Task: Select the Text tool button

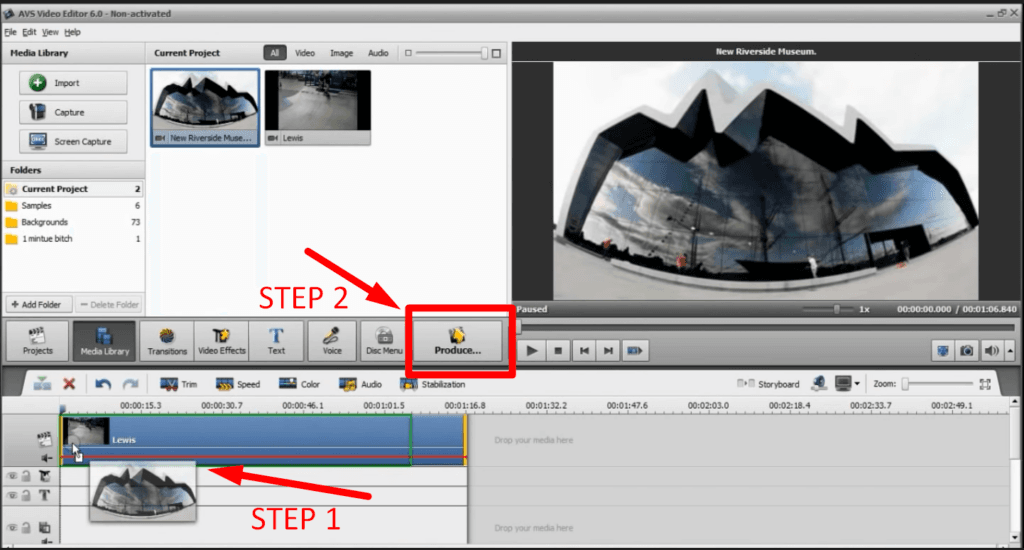Action: [x=276, y=340]
